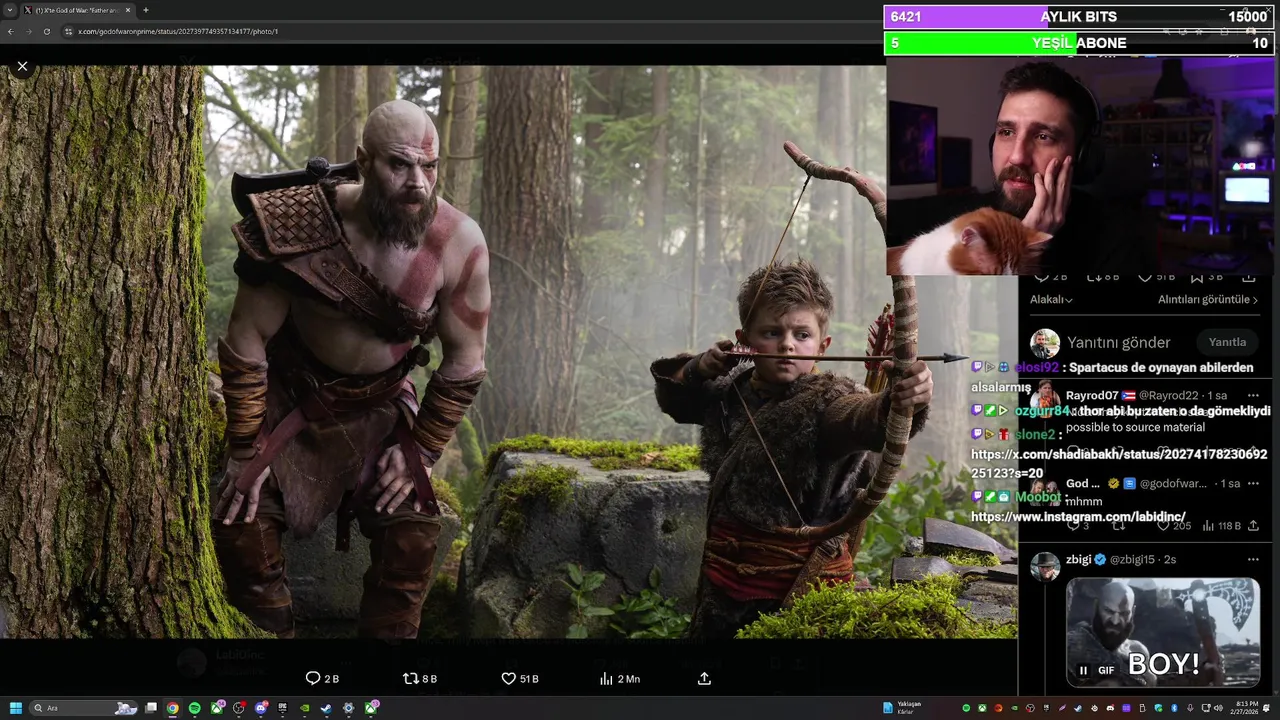
Task: Click the Bluetooth tray icon
Action: [x=1174, y=708]
